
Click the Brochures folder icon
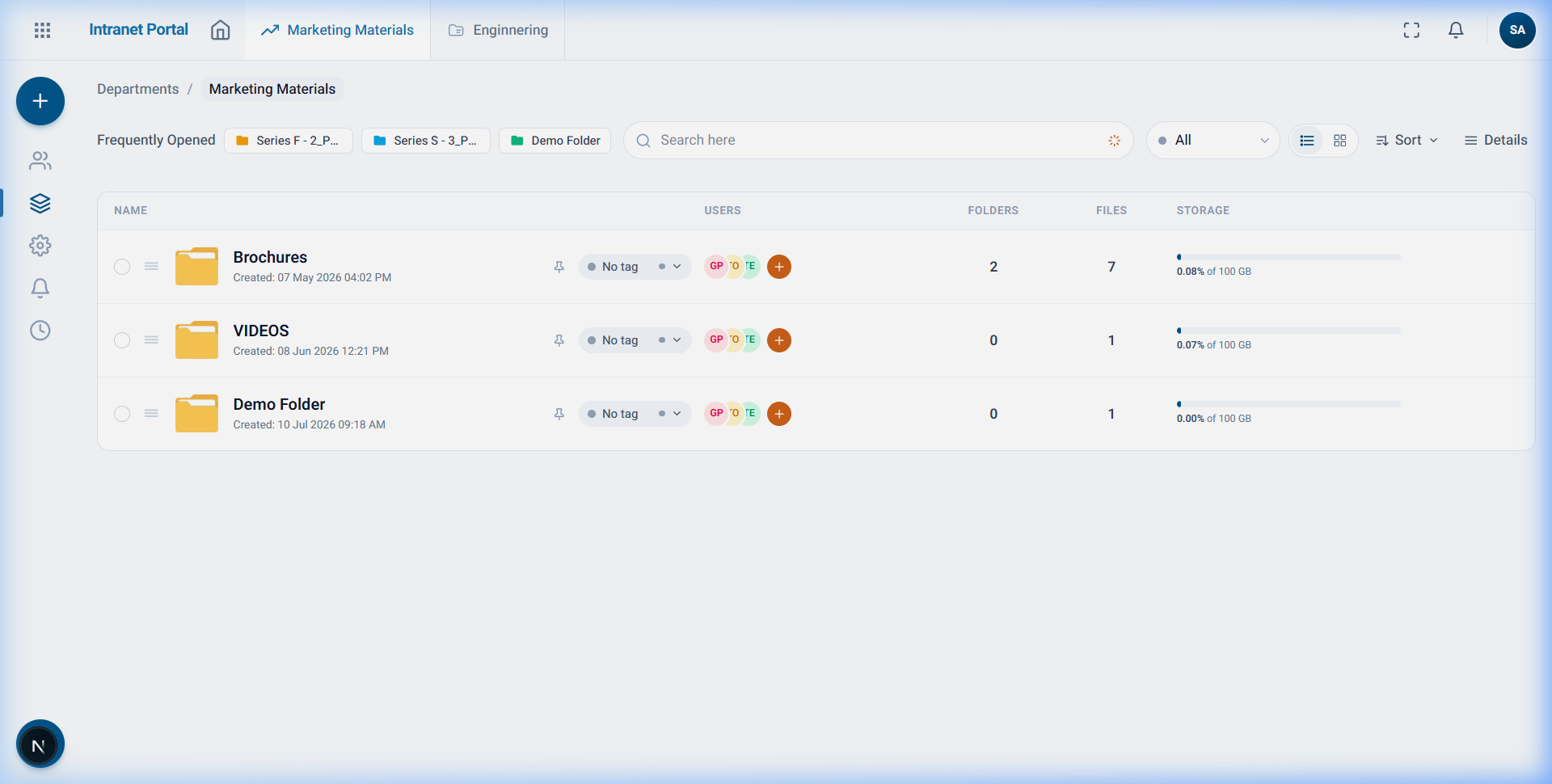tap(196, 266)
